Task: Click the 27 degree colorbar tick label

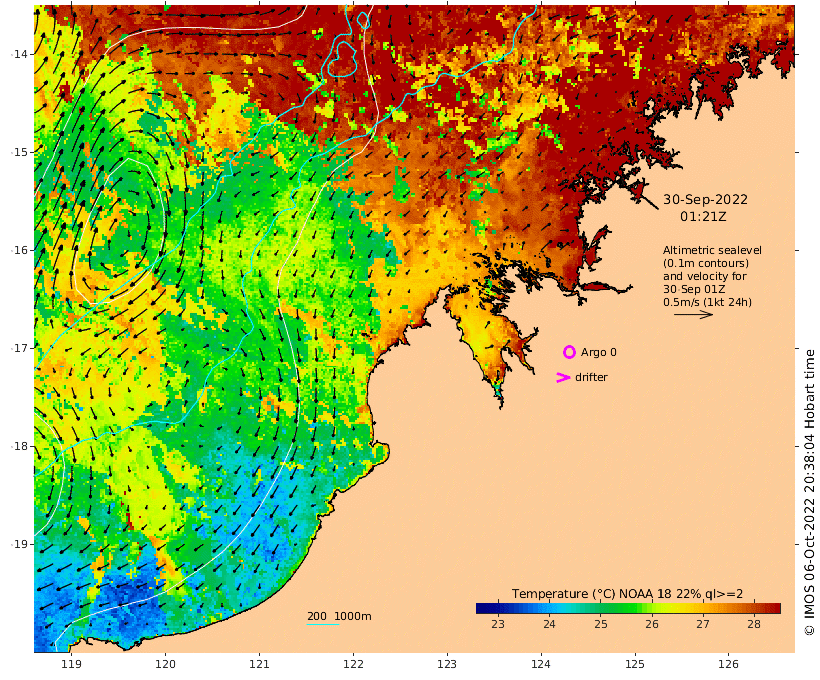Action: (702, 624)
